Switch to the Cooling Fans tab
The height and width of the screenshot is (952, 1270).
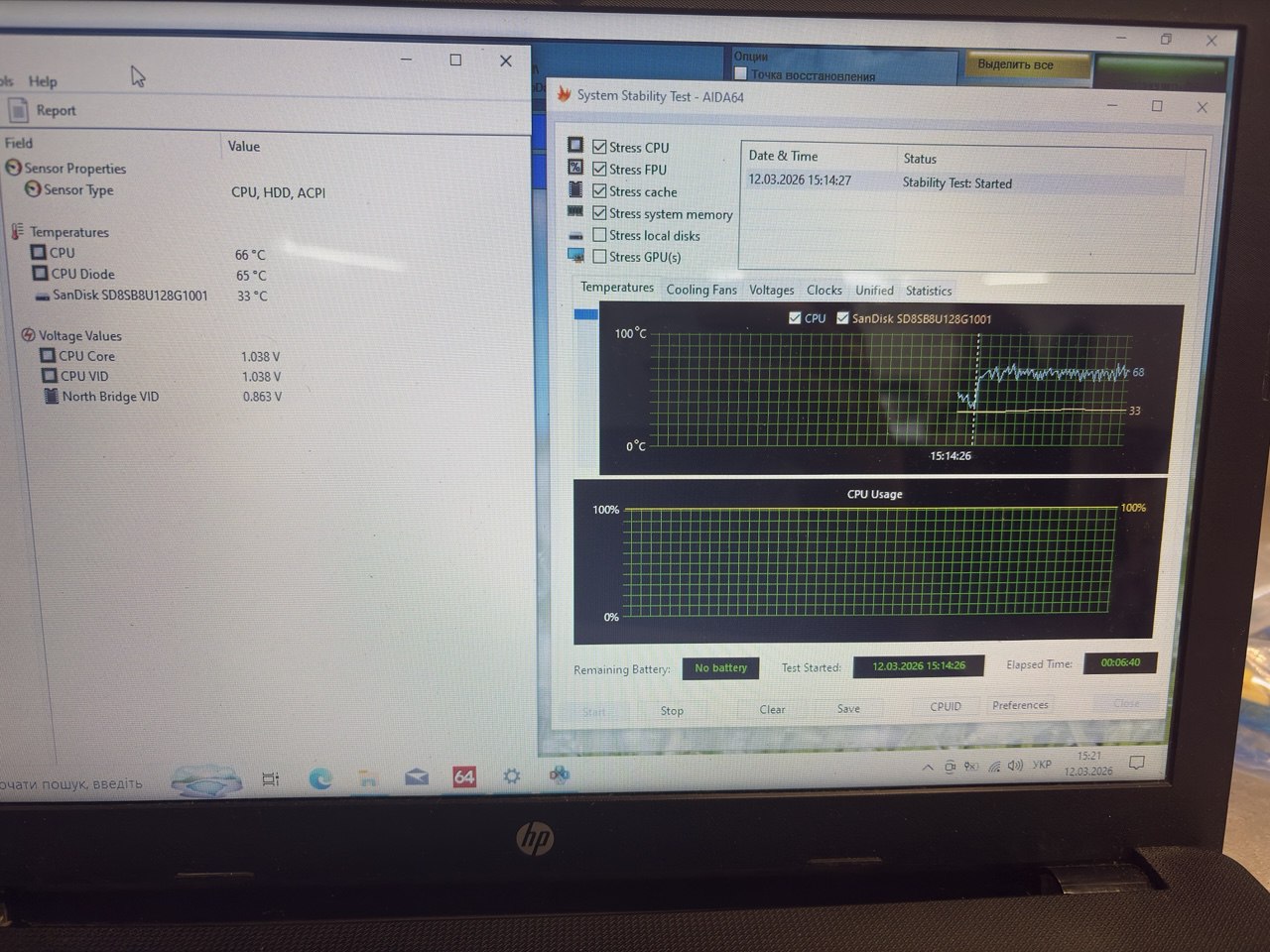(700, 290)
